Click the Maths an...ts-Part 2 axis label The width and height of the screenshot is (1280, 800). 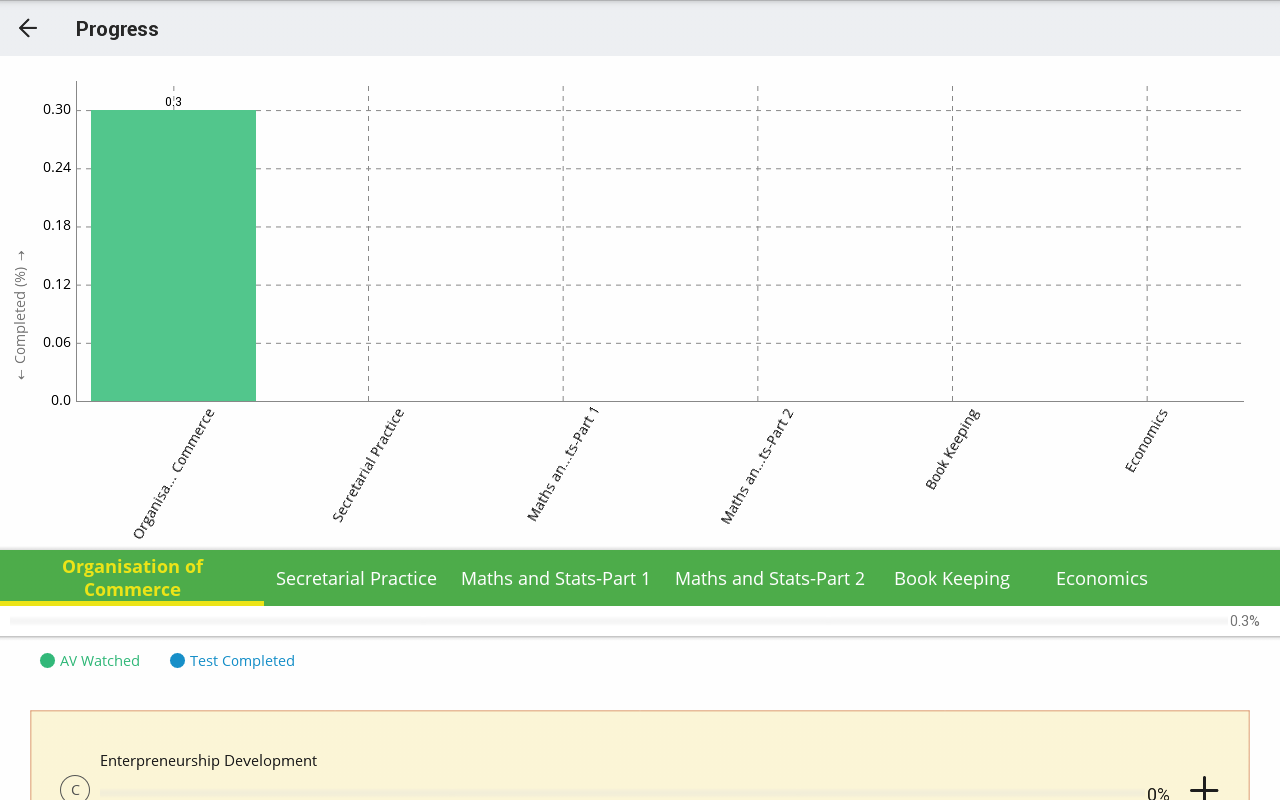coord(757,466)
